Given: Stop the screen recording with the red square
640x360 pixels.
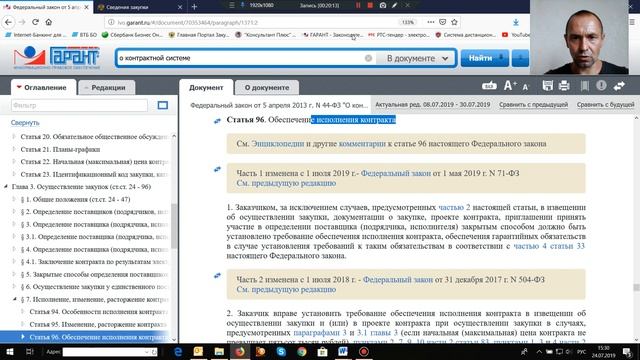Looking at the screenshot, I should pos(370,5).
